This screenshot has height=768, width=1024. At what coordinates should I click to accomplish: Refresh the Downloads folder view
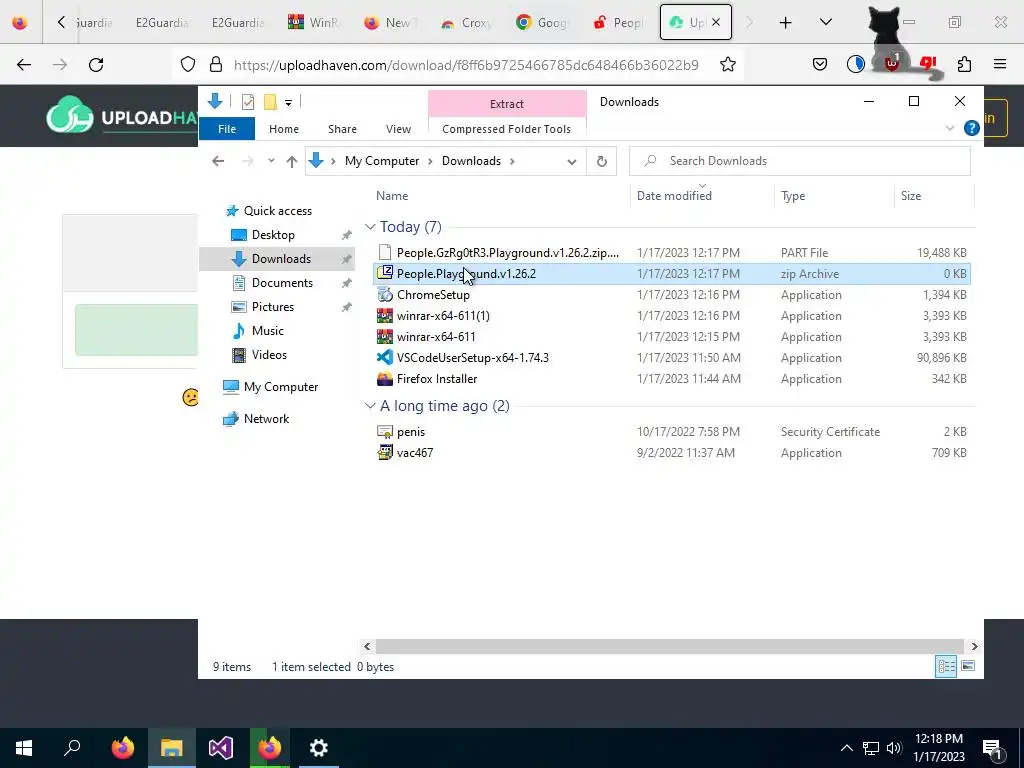tap(601, 161)
